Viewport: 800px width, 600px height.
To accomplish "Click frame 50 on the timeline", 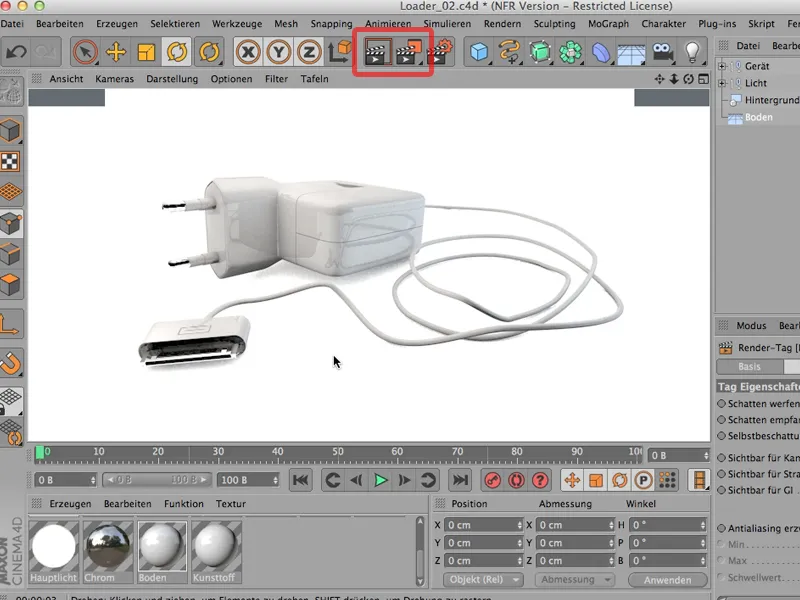I will [337, 453].
